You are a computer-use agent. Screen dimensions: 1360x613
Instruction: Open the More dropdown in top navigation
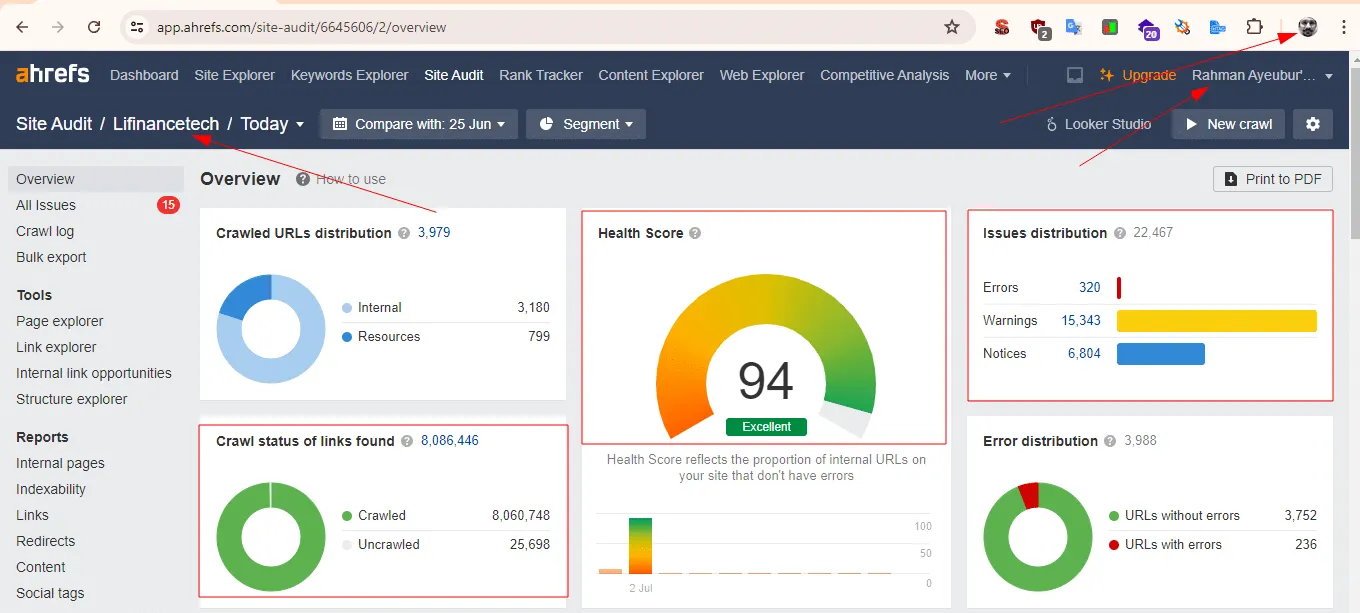pos(988,75)
